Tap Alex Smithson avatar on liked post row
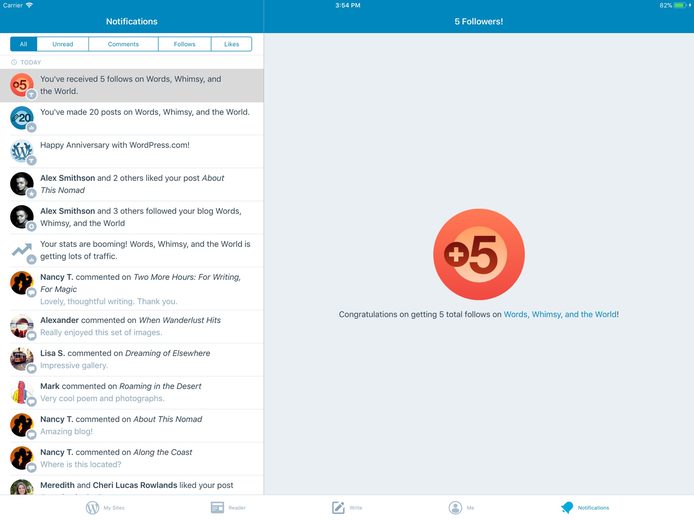The image size is (694, 520). coord(22,184)
